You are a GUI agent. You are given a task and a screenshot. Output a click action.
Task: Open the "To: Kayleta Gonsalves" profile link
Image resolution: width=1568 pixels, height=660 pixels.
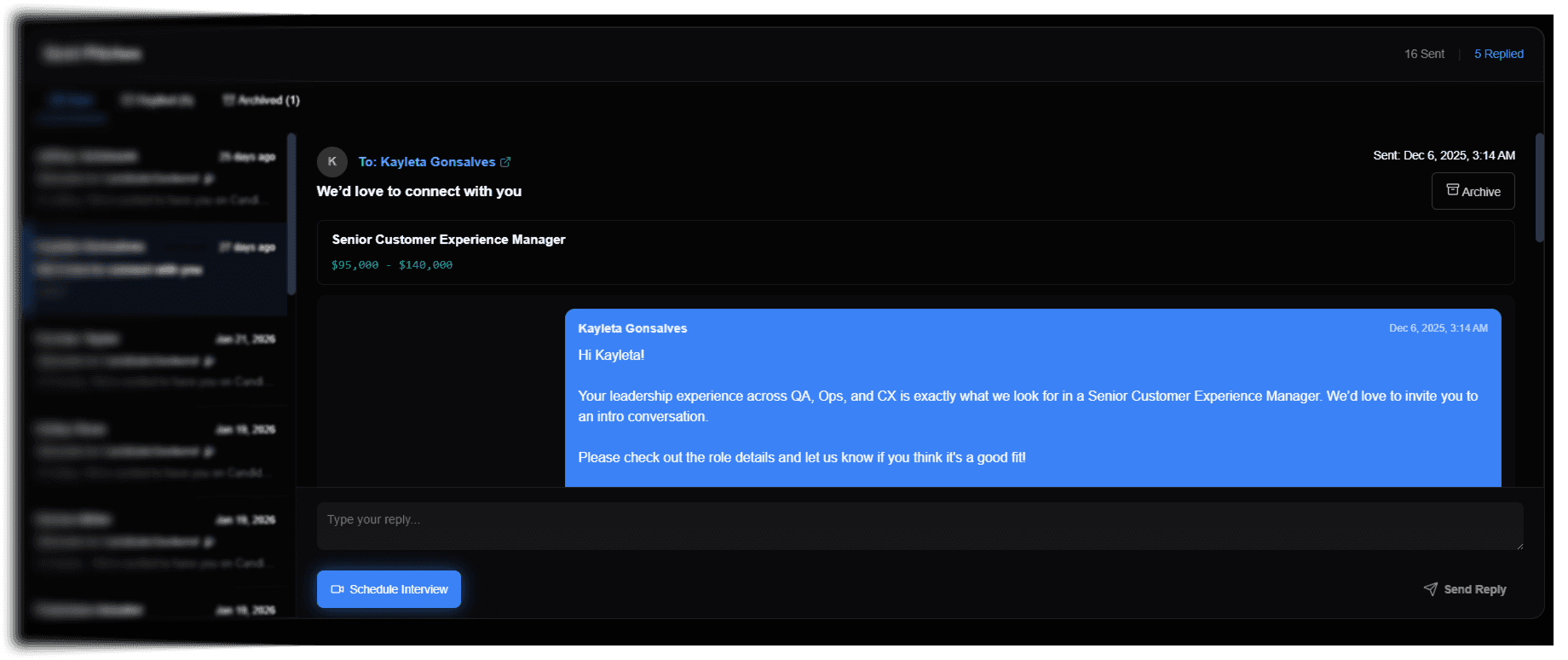tap(426, 162)
